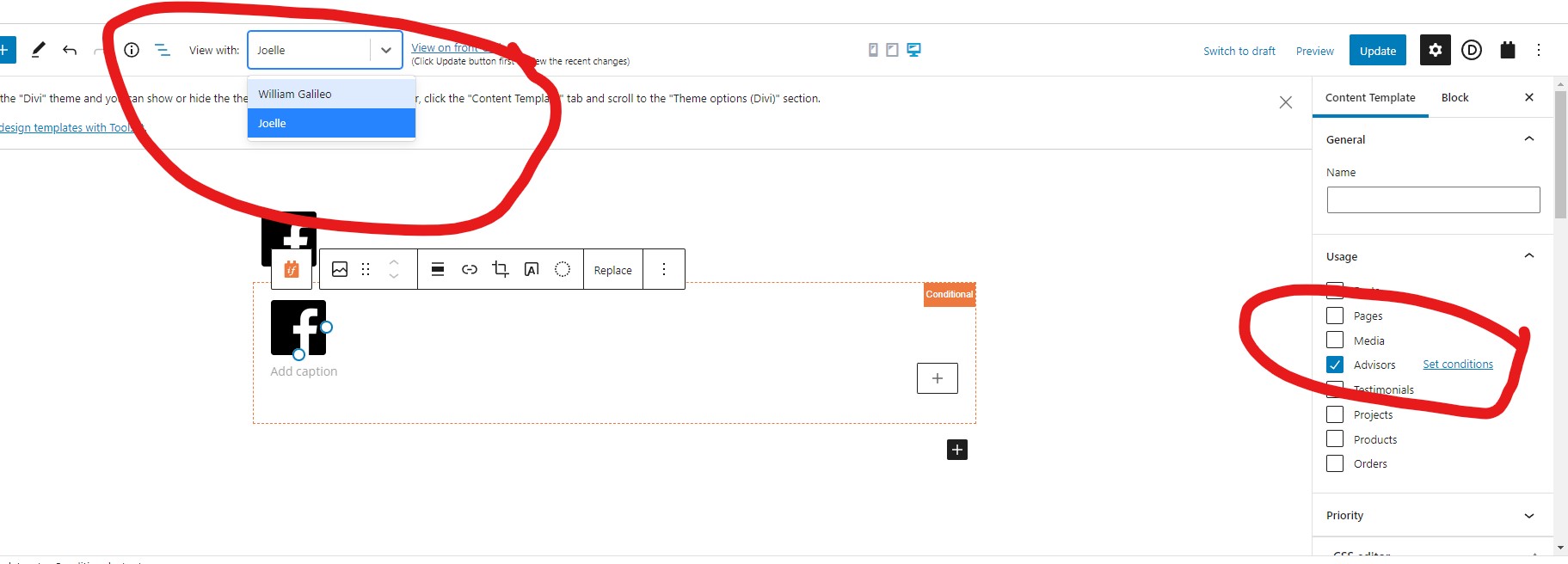Check the Projects checkbox
This screenshot has height=564, width=1568.
click(x=1335, y=414)
